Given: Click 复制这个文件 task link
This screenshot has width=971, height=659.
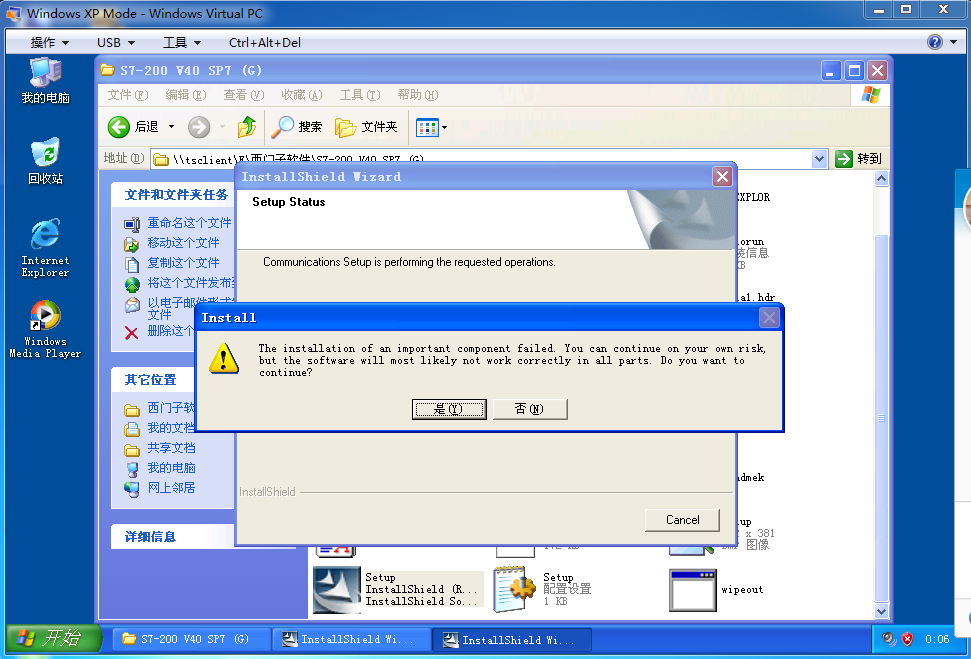Looking at the screenshot, I should (183, 263).
